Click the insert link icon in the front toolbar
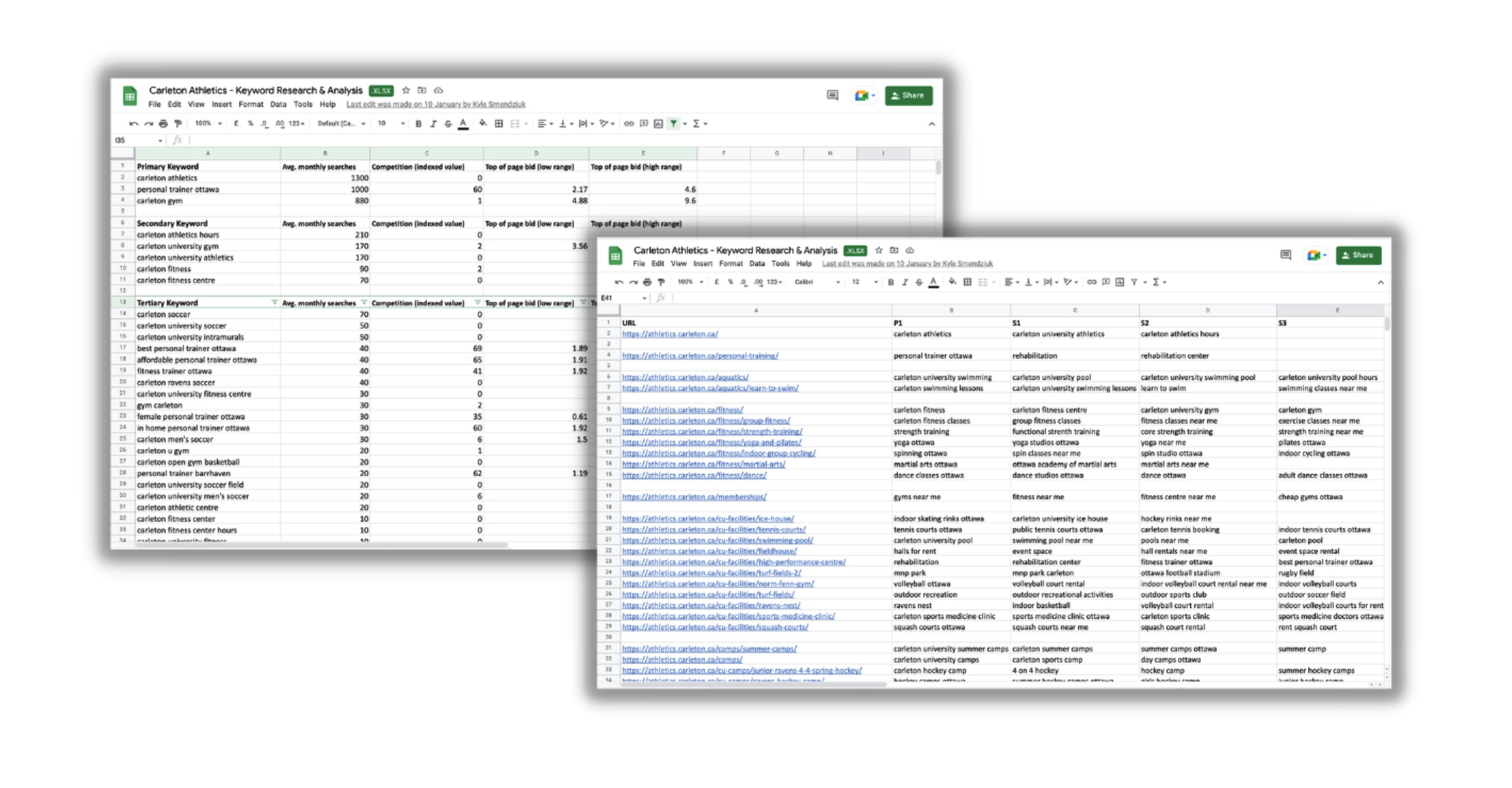Screen dimensions: 1512x788 (1091, 282)
